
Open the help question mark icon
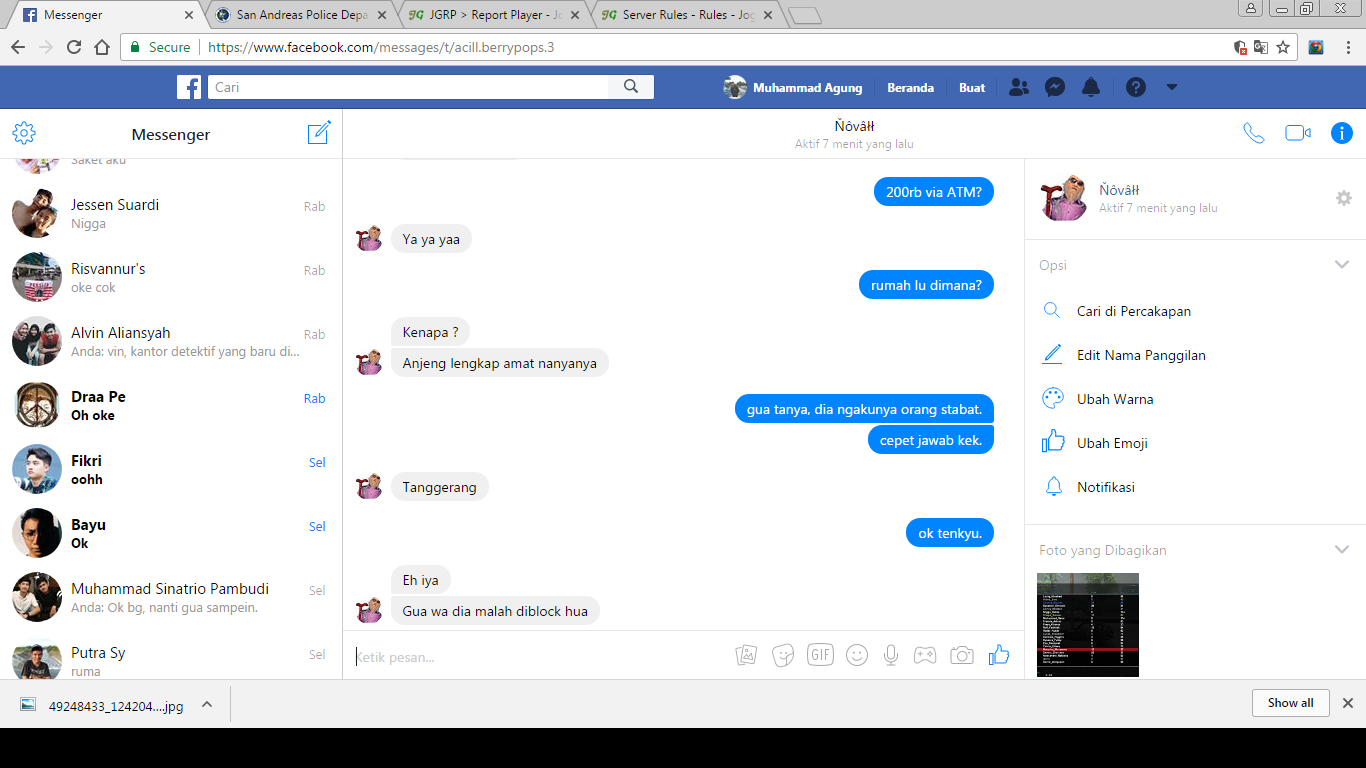click(1136, 87)
